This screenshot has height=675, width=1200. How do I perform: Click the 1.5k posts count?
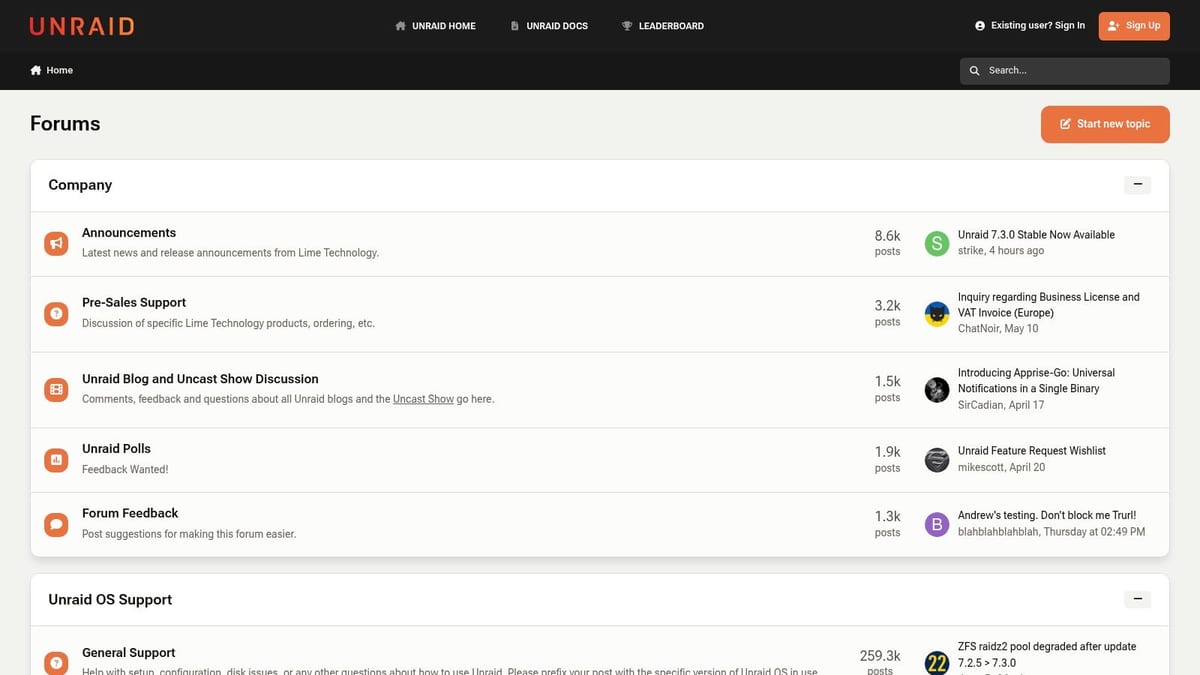(x=887, y=389)
